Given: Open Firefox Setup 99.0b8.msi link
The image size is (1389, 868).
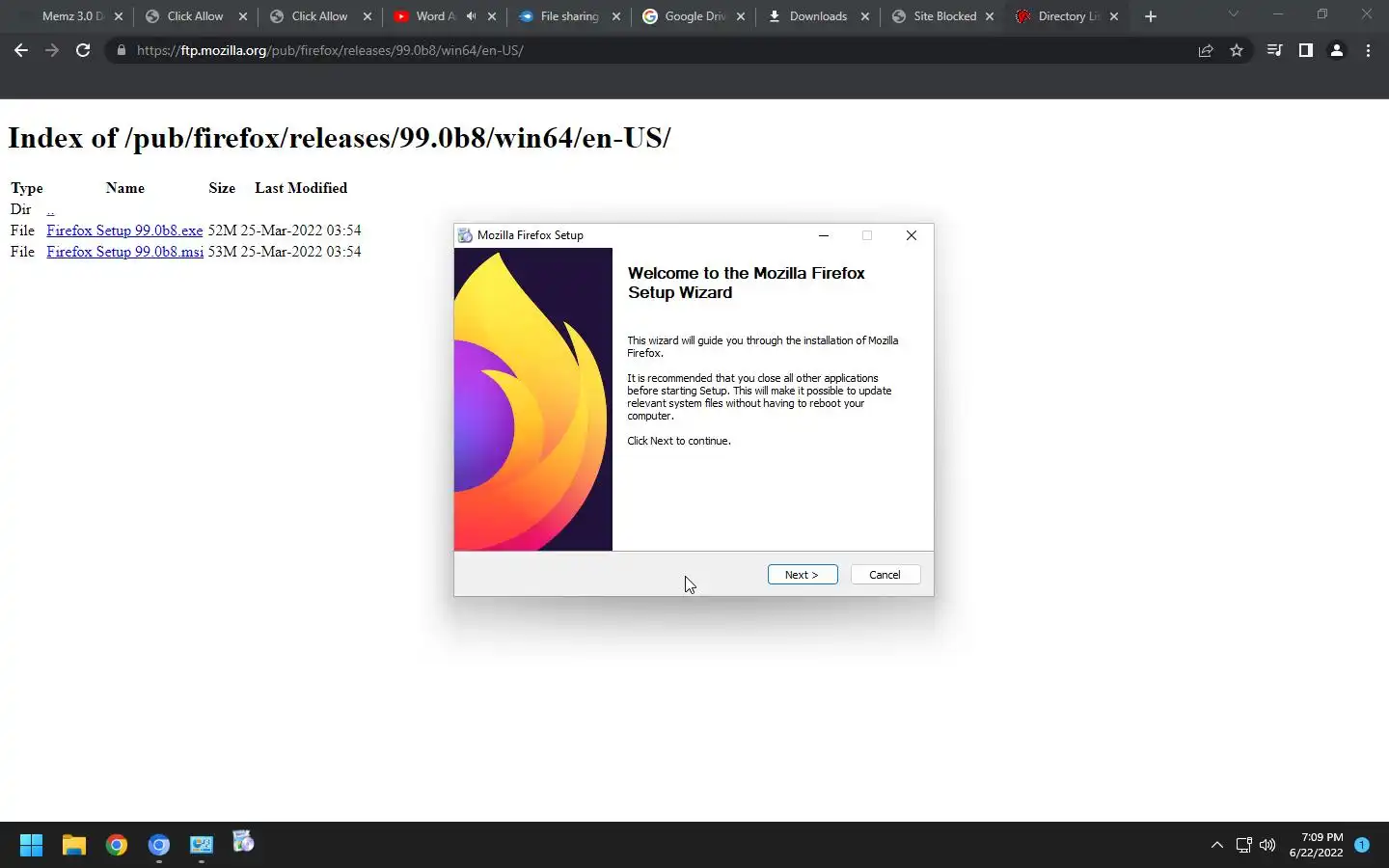Looking at the screenshot, I should click(x=124, y=252).
